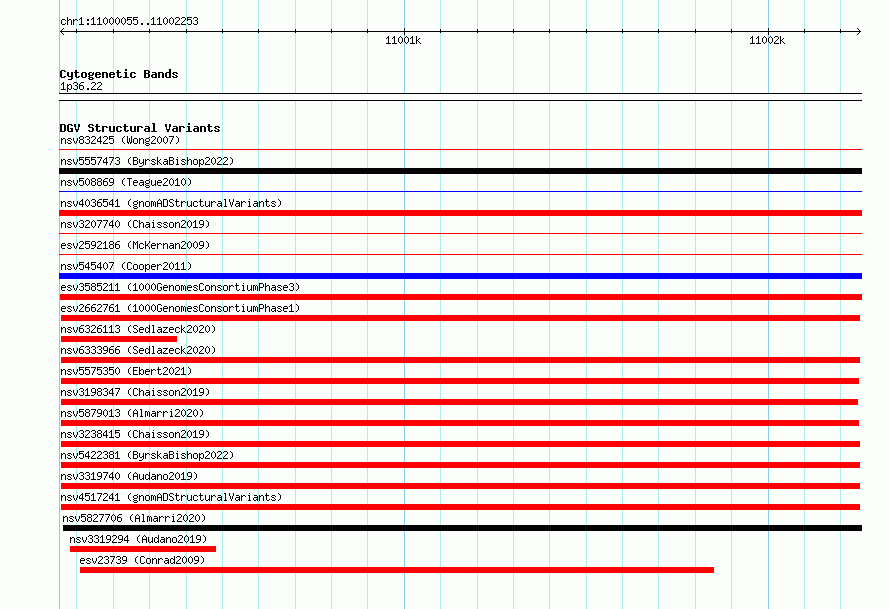
Task: Click the thick red bar of nsv4036541
Action: click(460, 213)
